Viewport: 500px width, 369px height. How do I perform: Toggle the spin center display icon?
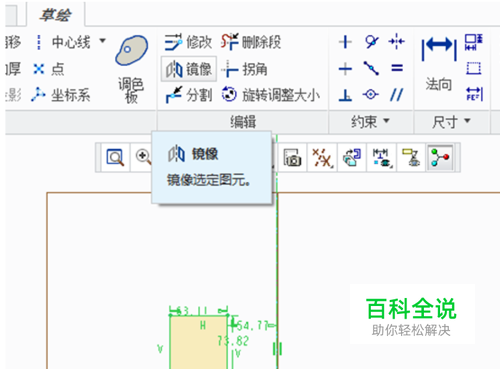[x=440, y=157]
